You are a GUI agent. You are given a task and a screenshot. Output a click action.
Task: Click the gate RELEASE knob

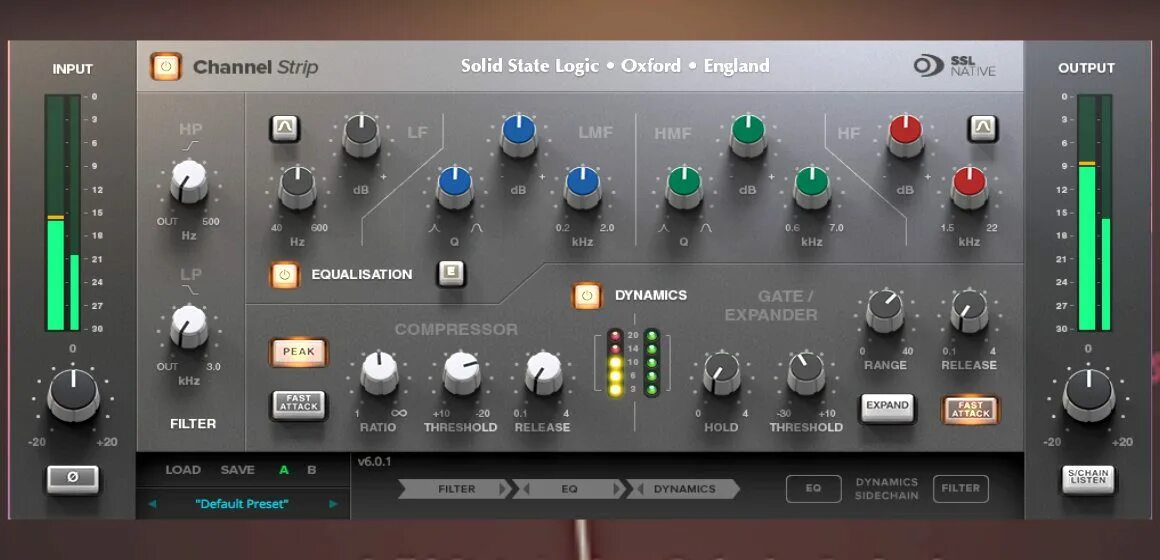(x=969, y=311)
